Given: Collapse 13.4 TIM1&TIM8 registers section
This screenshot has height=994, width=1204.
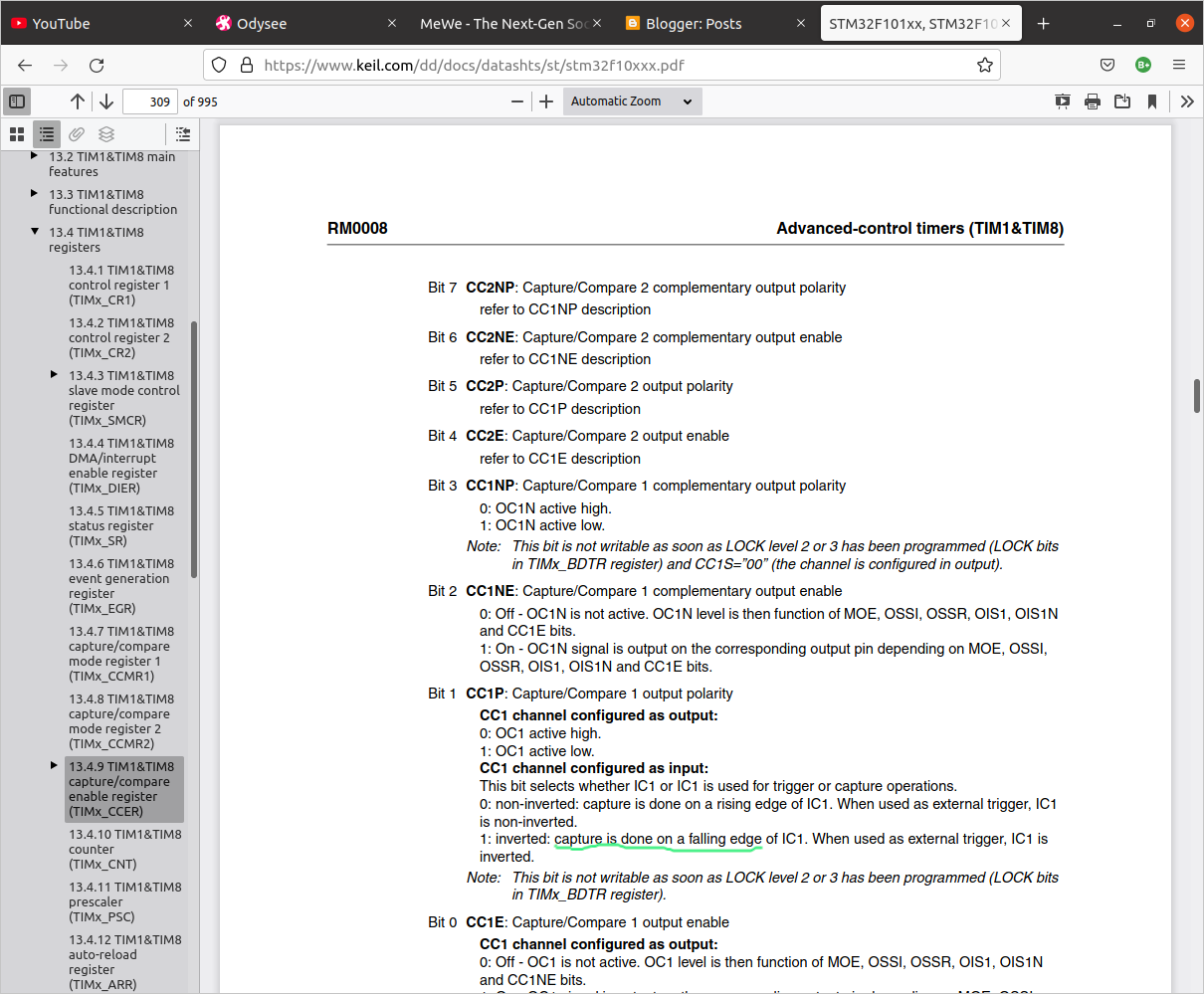Looking at the screenshot, I should (35, 232).
